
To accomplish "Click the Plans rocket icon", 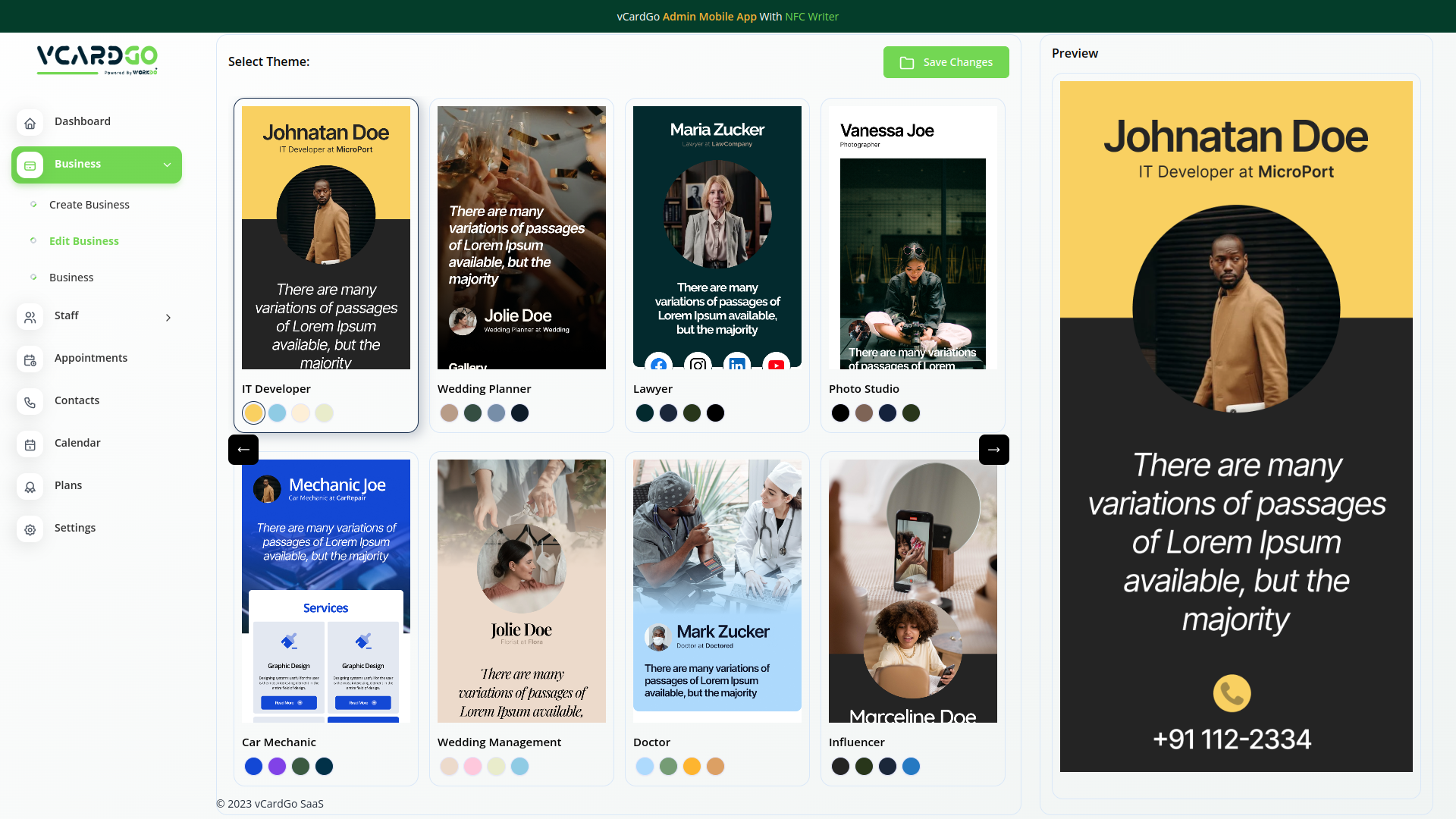I will pos(30,487).
